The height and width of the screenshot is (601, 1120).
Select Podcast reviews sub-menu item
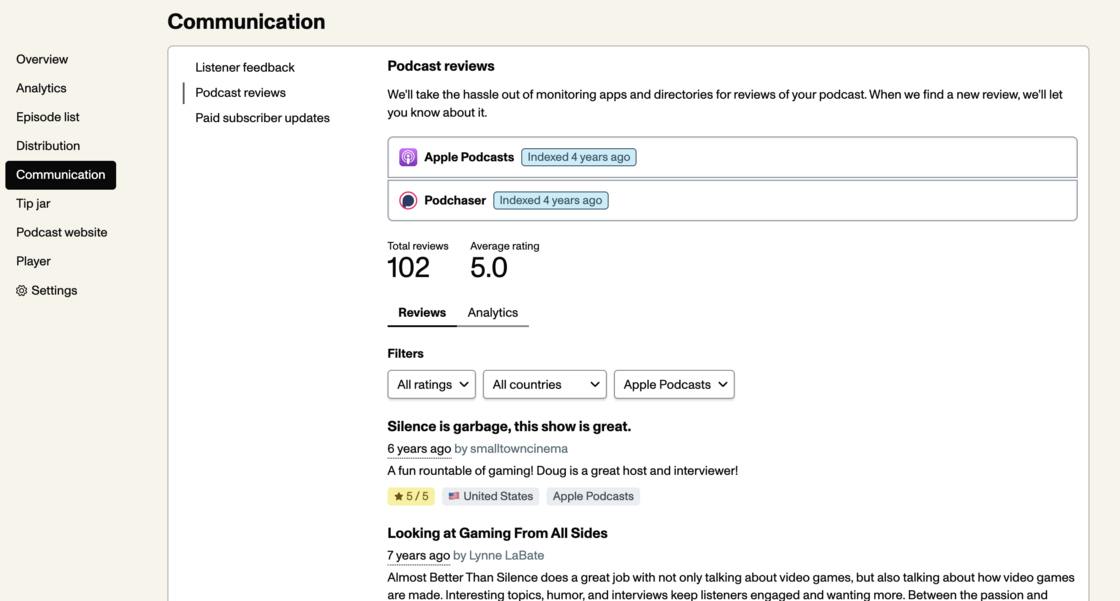click(240, 93)
